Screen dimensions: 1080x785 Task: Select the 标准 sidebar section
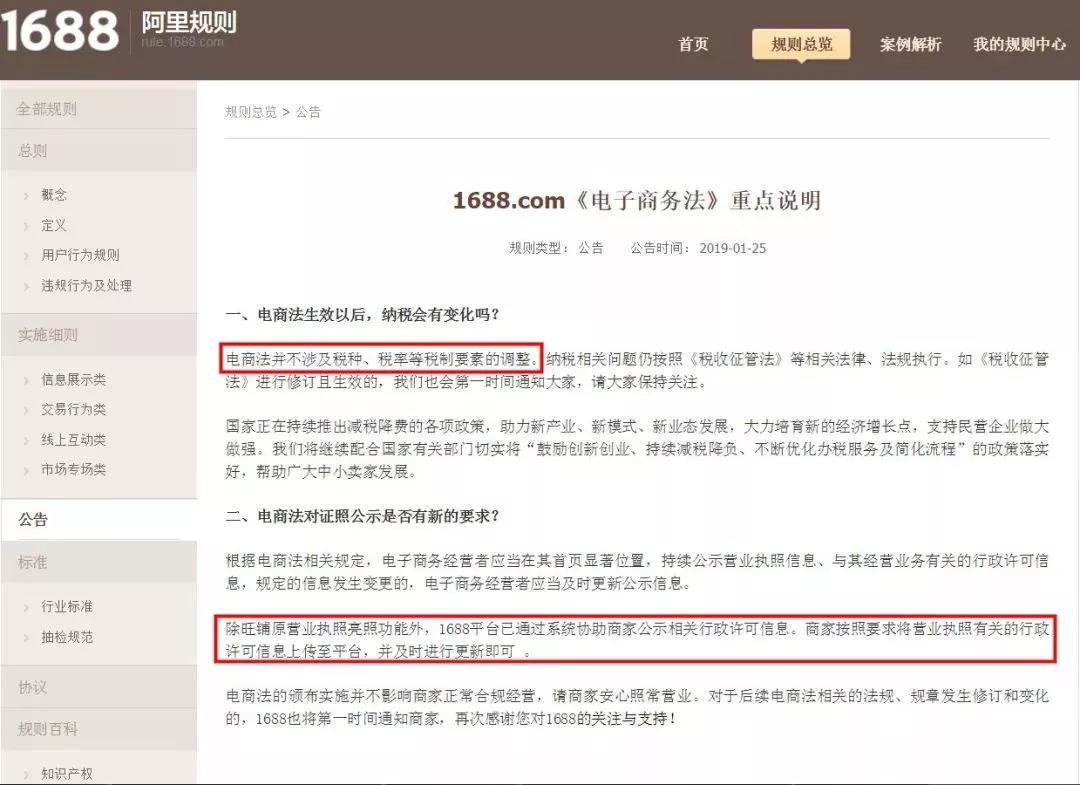[x=98, y=562]
